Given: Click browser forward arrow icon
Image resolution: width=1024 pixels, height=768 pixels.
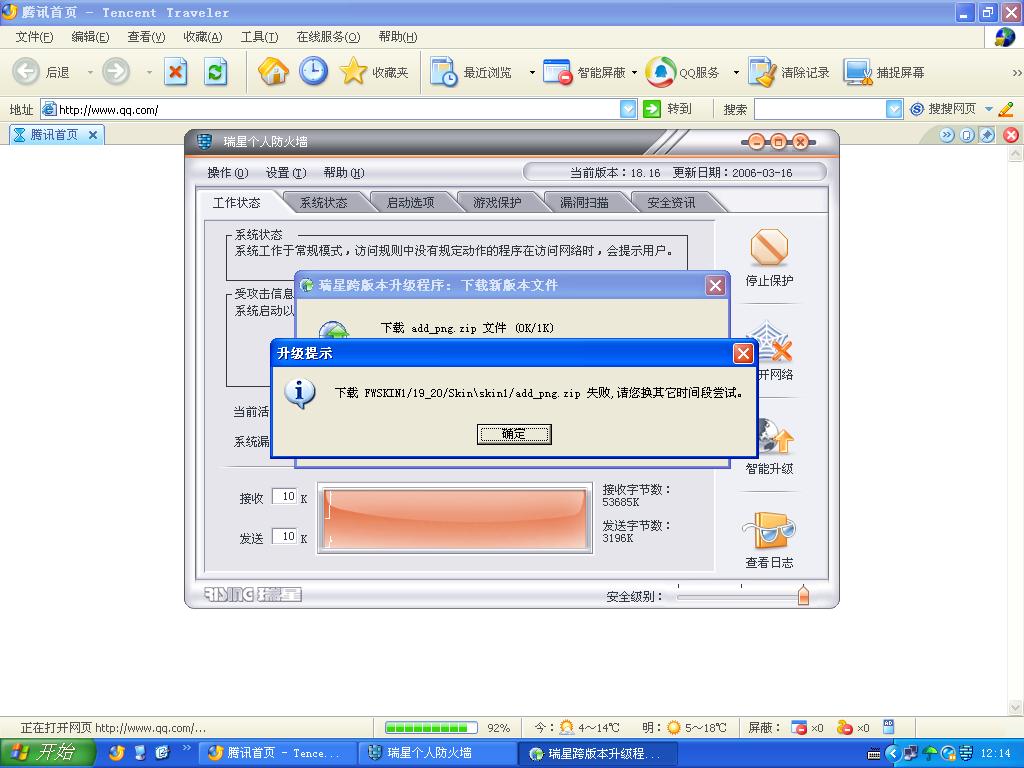Looking at the screenshot, I should [116, 71].
